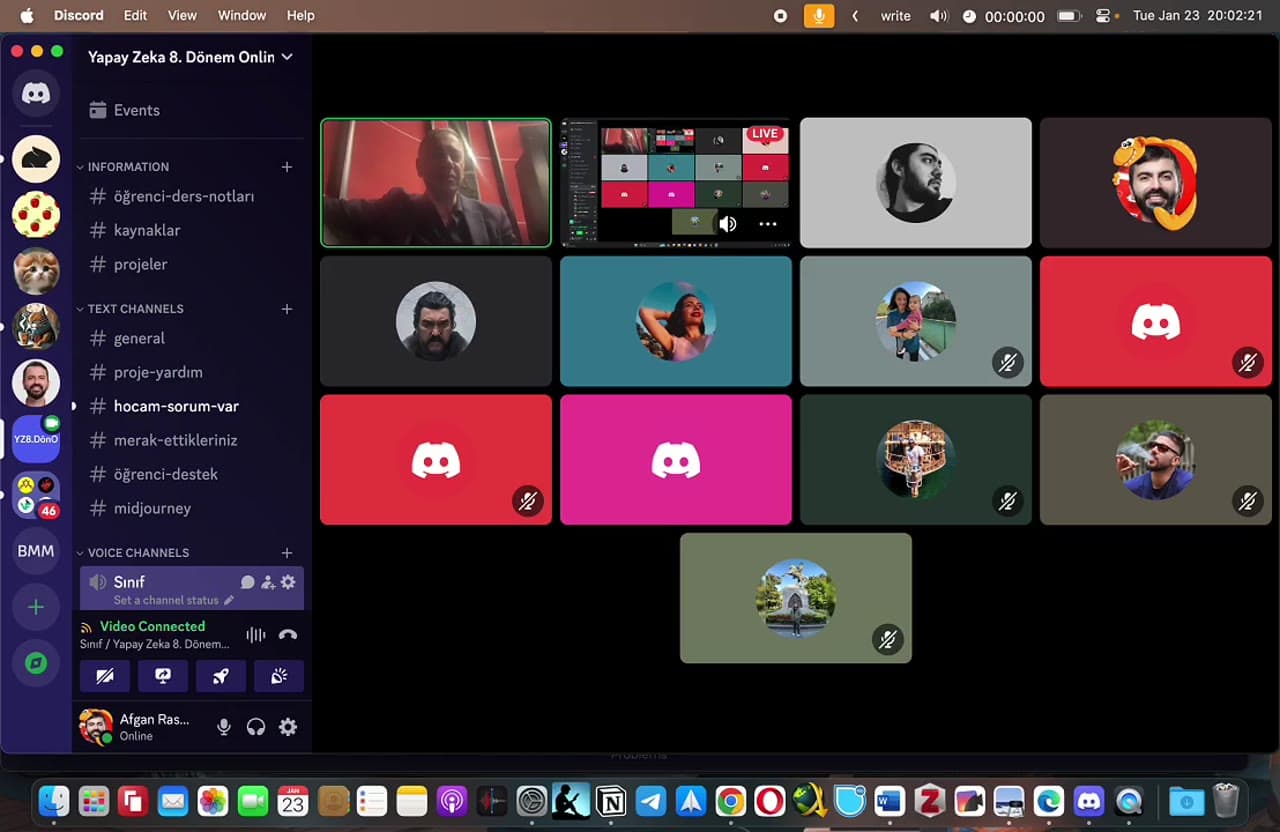Open stream options three-dot menu

point(768,224)
